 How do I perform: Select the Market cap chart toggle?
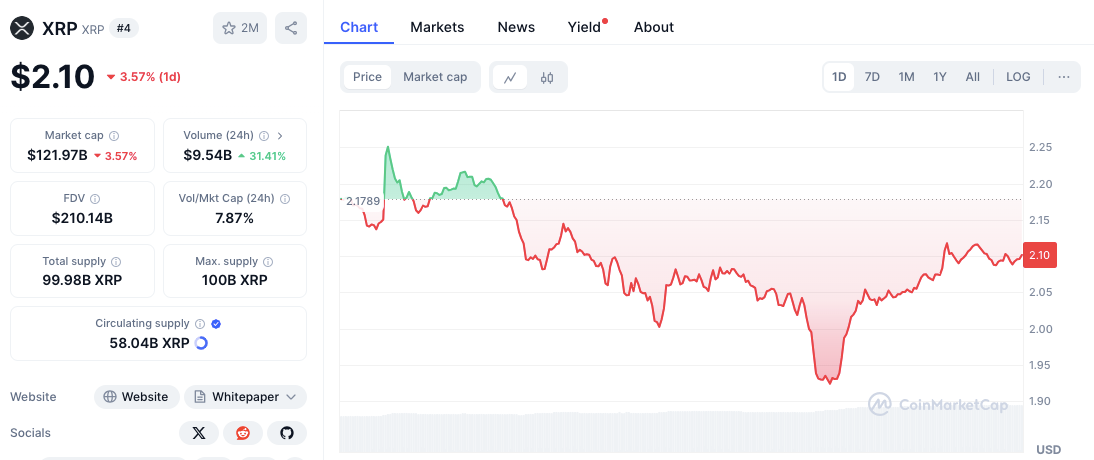(x=435, y=77)
